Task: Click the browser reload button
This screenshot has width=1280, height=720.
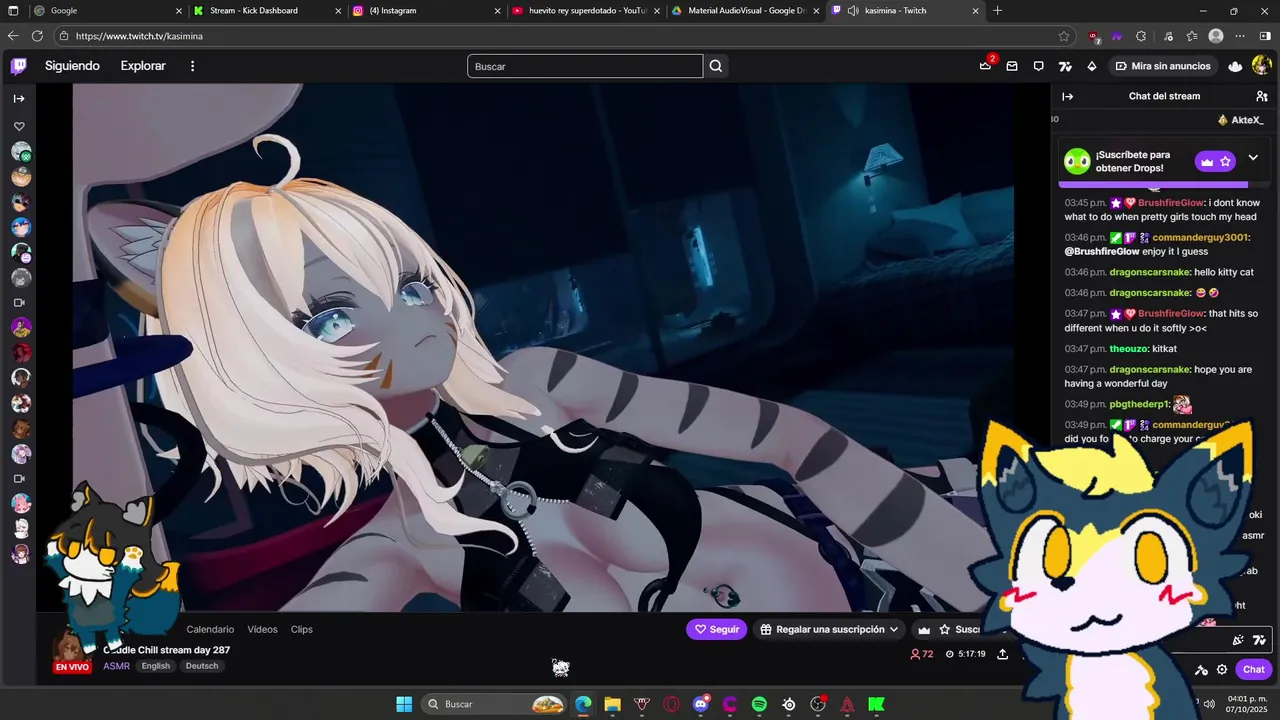Action: point(37,36)
